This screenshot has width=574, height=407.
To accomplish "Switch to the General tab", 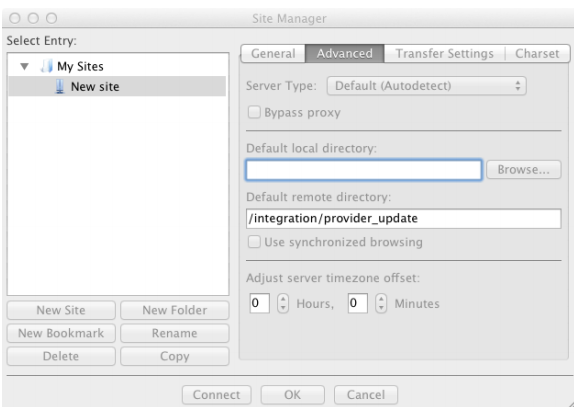I will click(273, 53).
